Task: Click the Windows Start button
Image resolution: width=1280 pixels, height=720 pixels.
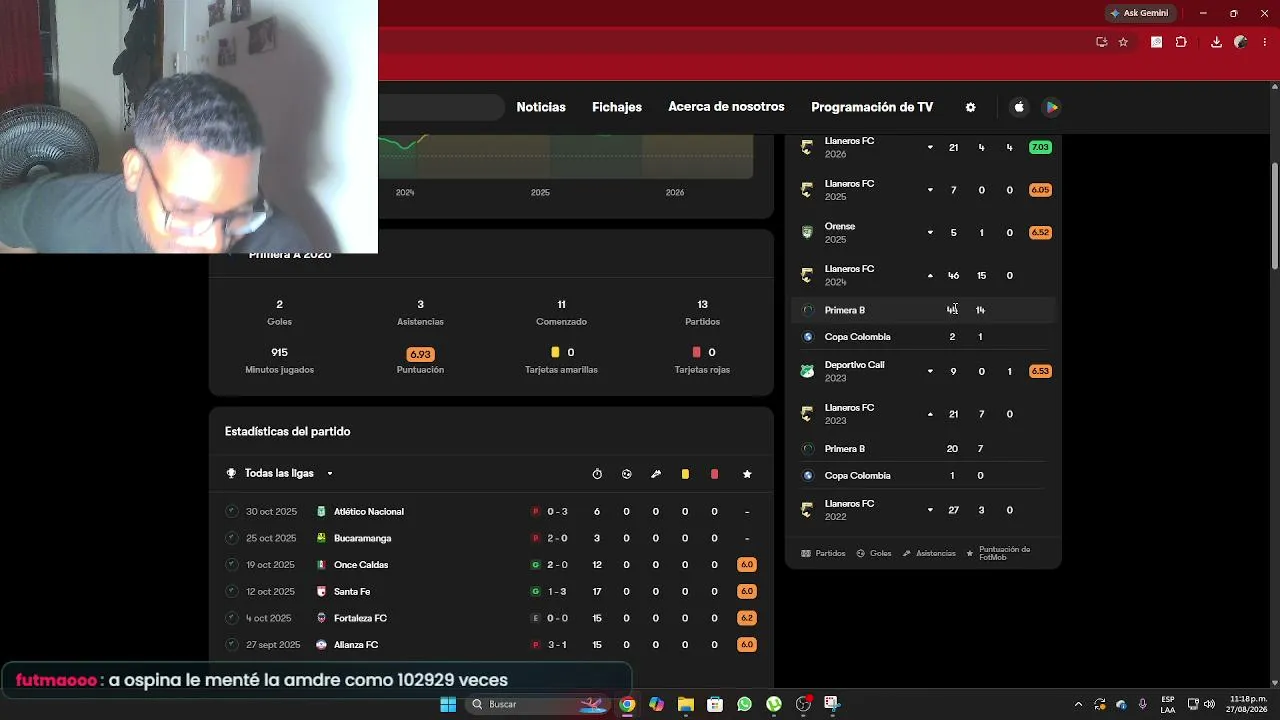Action: 448,704
